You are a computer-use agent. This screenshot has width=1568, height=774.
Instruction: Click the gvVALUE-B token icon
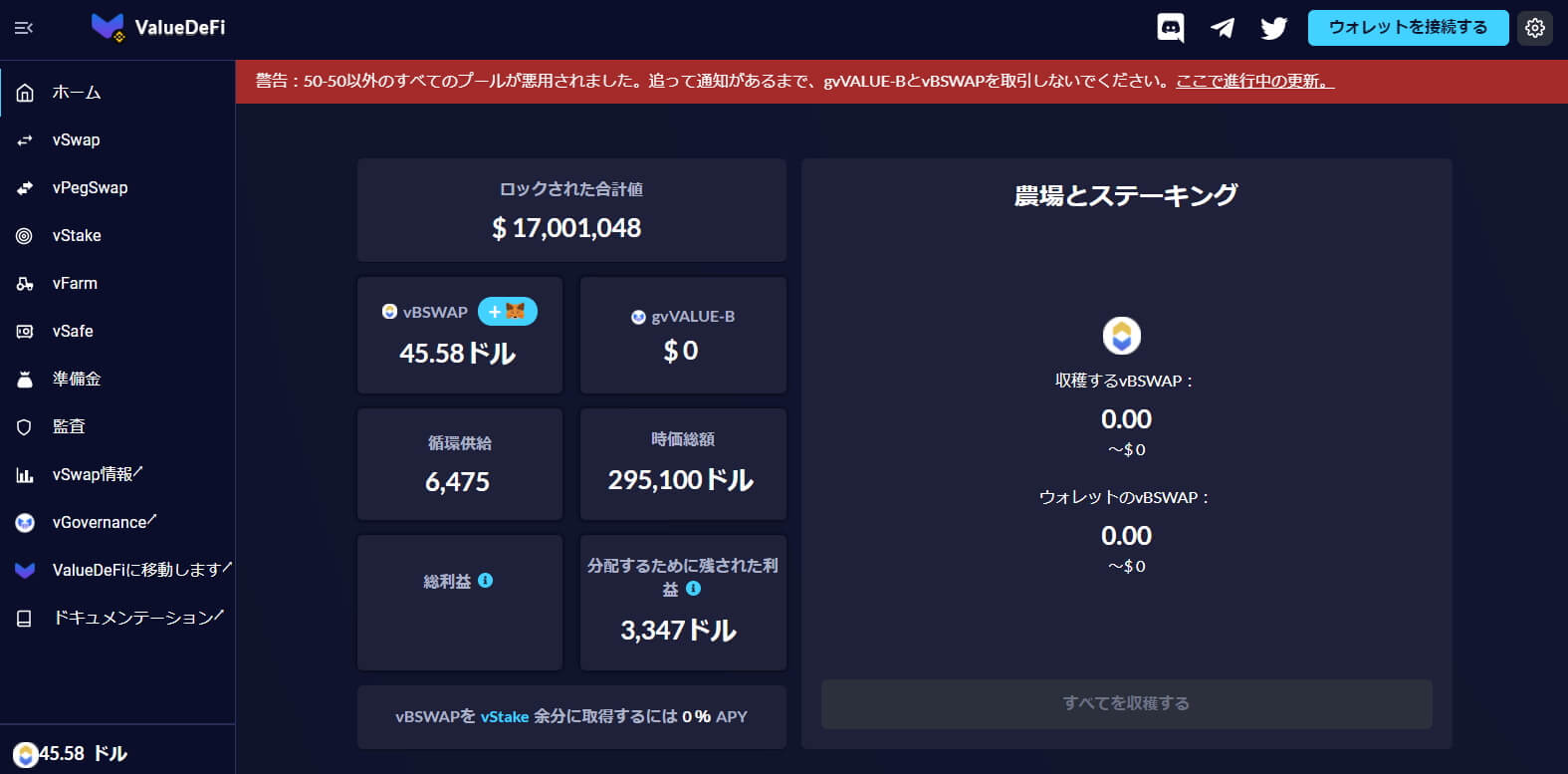(638, 317)
